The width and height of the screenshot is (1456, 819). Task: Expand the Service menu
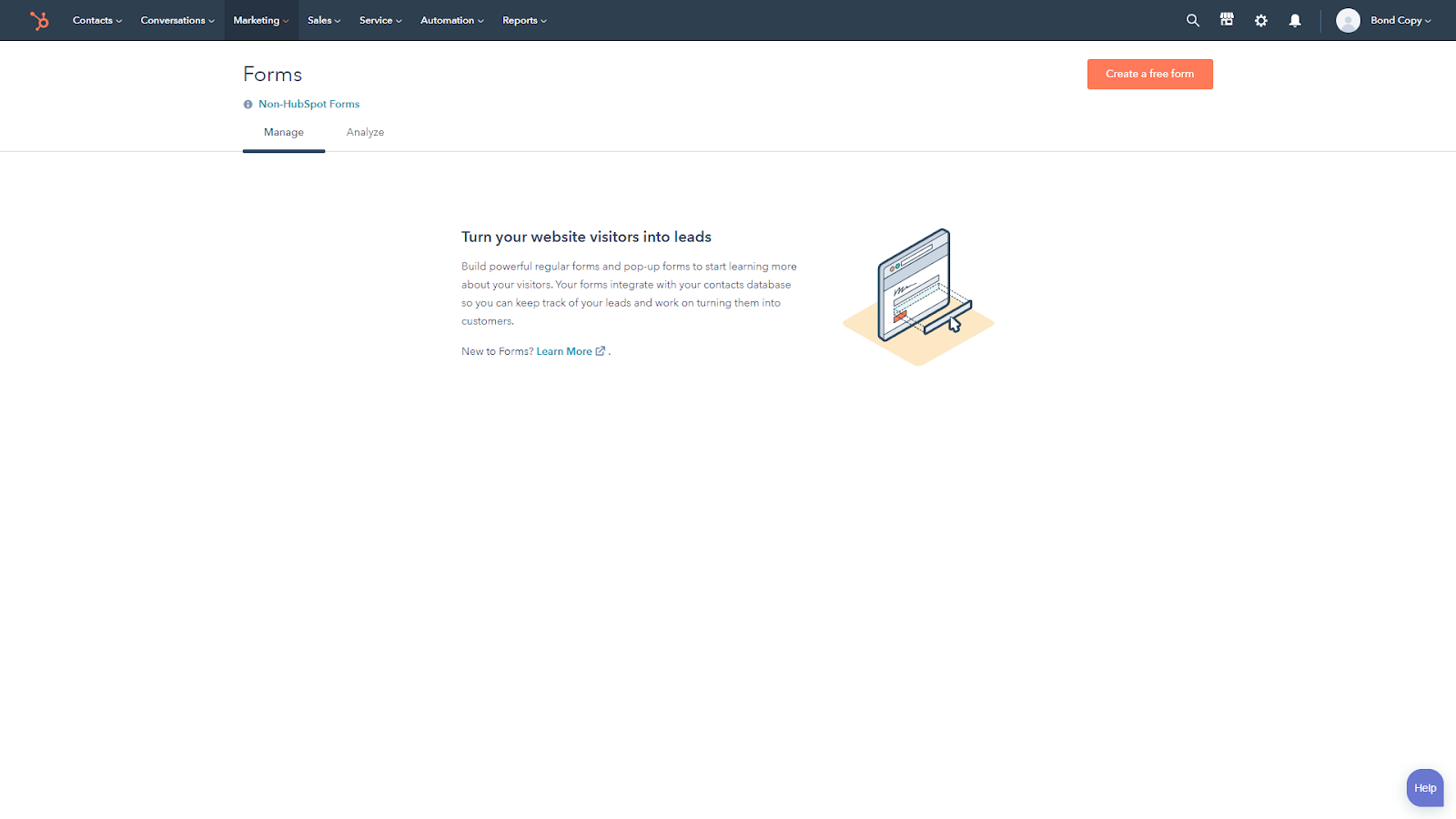point(380,20)
